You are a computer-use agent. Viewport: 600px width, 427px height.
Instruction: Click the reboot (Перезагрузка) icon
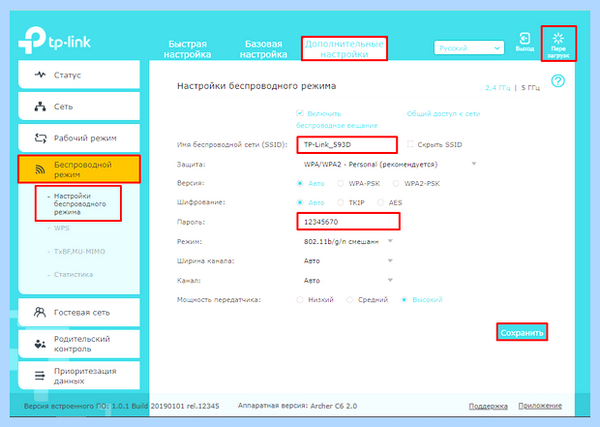pyautogui.click(x=558, y=38)
